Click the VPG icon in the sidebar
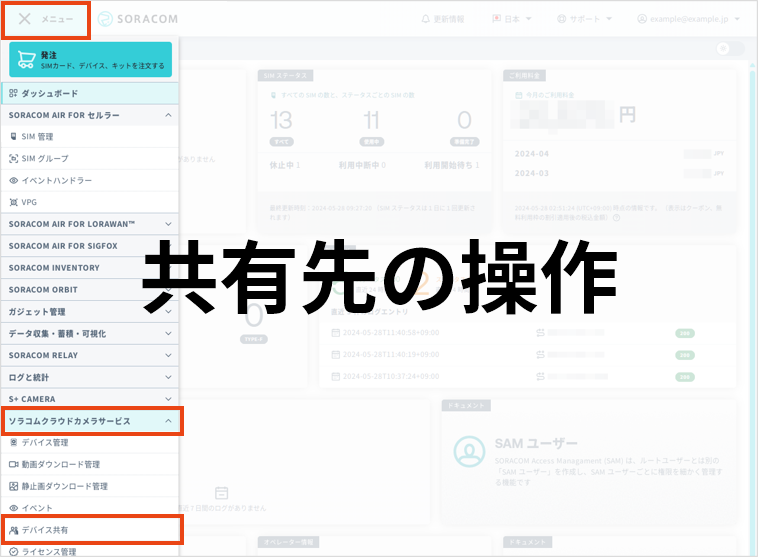Image resolution: width=758 pixels, height=557 pixels. 13,202
